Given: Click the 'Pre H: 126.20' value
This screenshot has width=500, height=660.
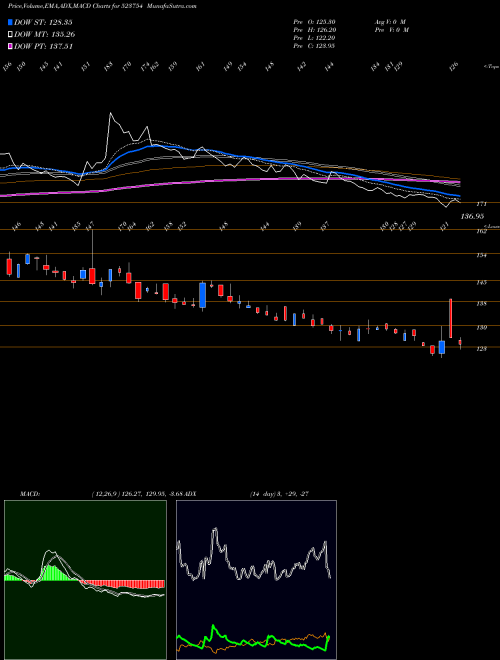Looking at the screenshot, I should pos(314,30).
